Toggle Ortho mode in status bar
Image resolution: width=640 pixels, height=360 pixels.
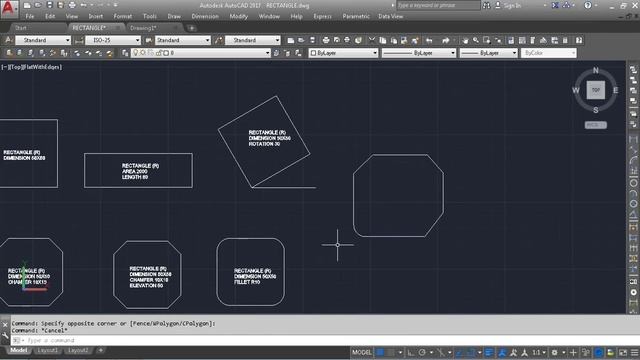coord(411,352)
